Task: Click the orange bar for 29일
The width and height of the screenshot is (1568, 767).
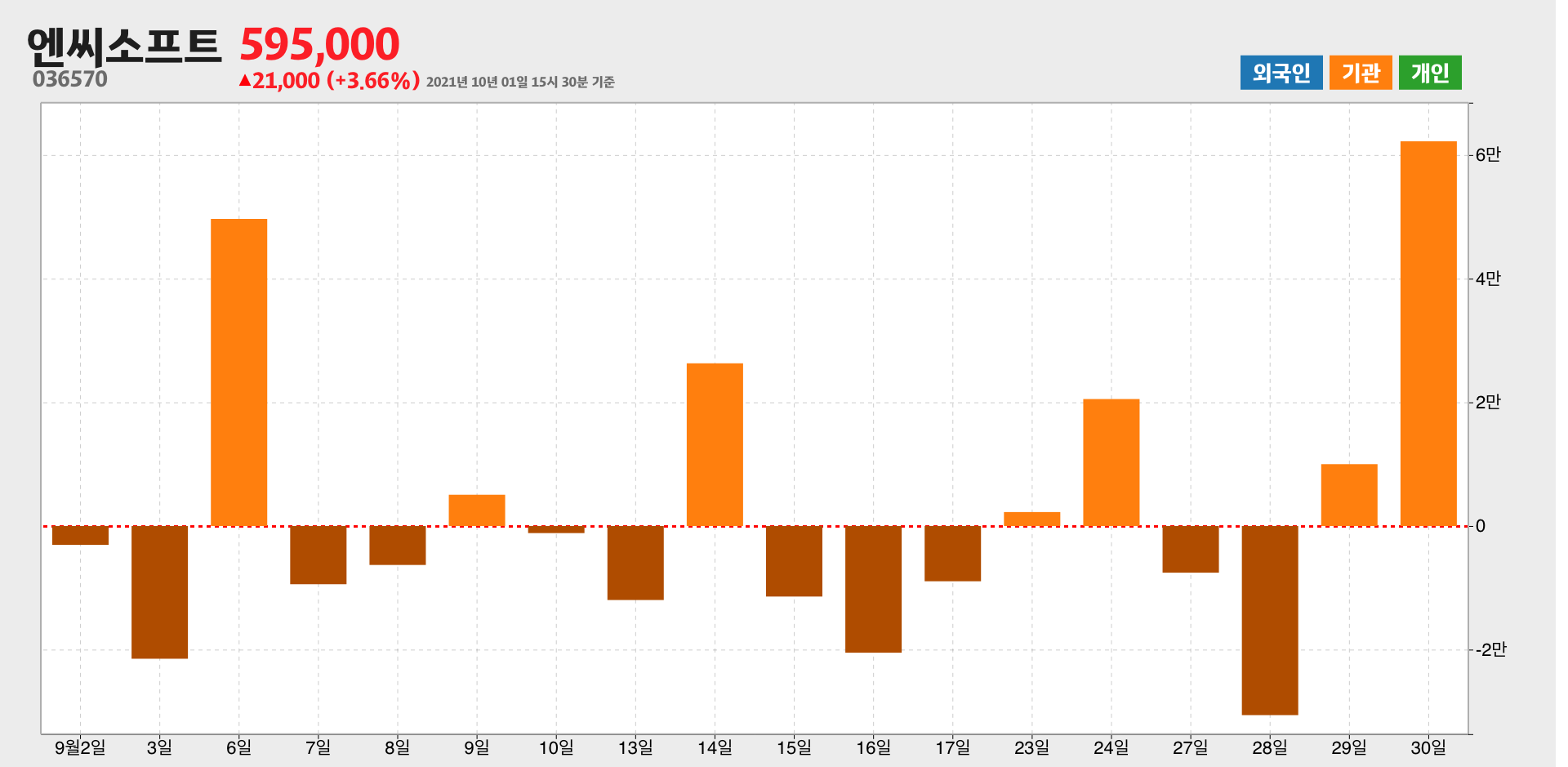Action: [1349, 495]
